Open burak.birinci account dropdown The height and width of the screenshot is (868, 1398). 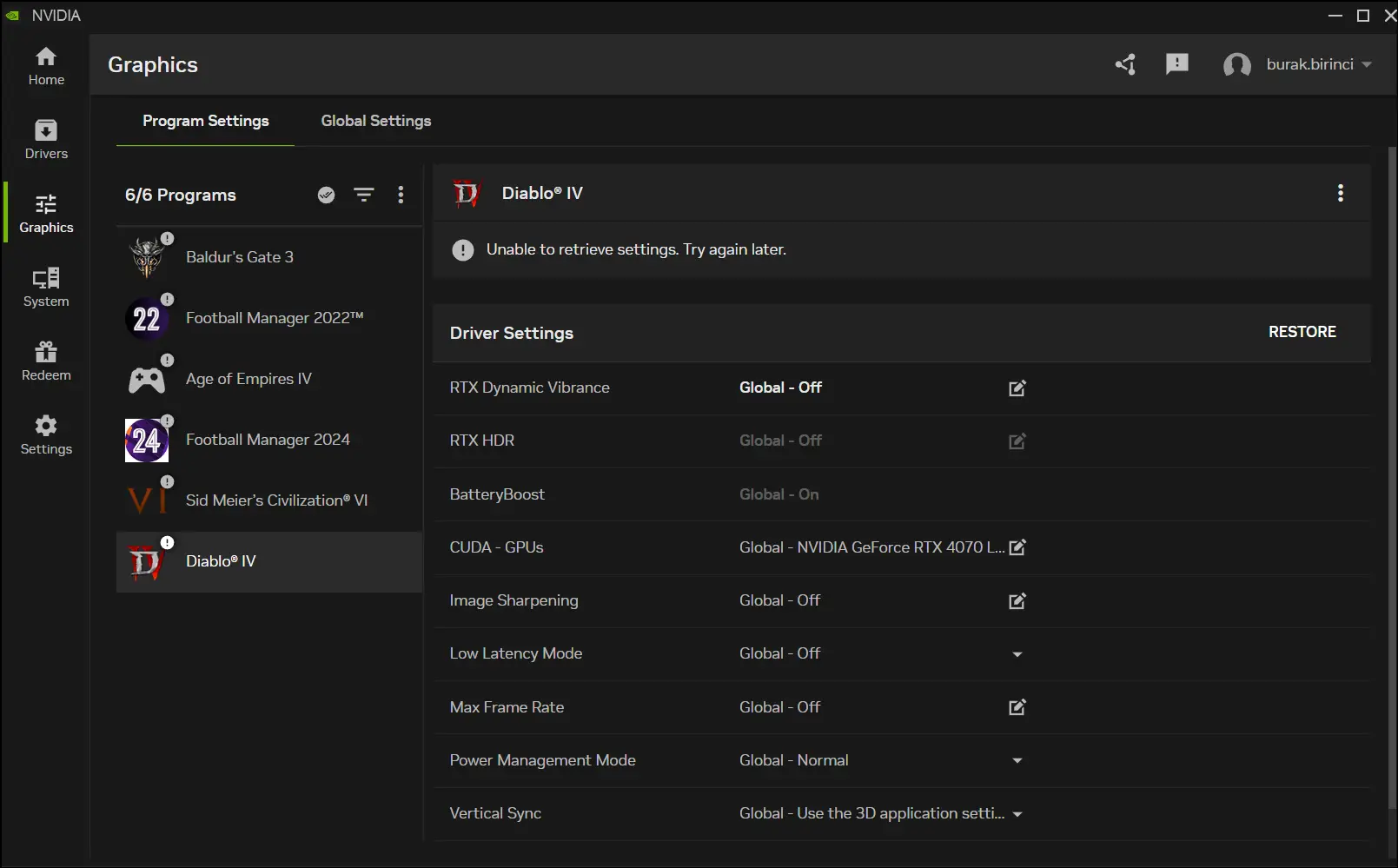(x=1319, y=64)
